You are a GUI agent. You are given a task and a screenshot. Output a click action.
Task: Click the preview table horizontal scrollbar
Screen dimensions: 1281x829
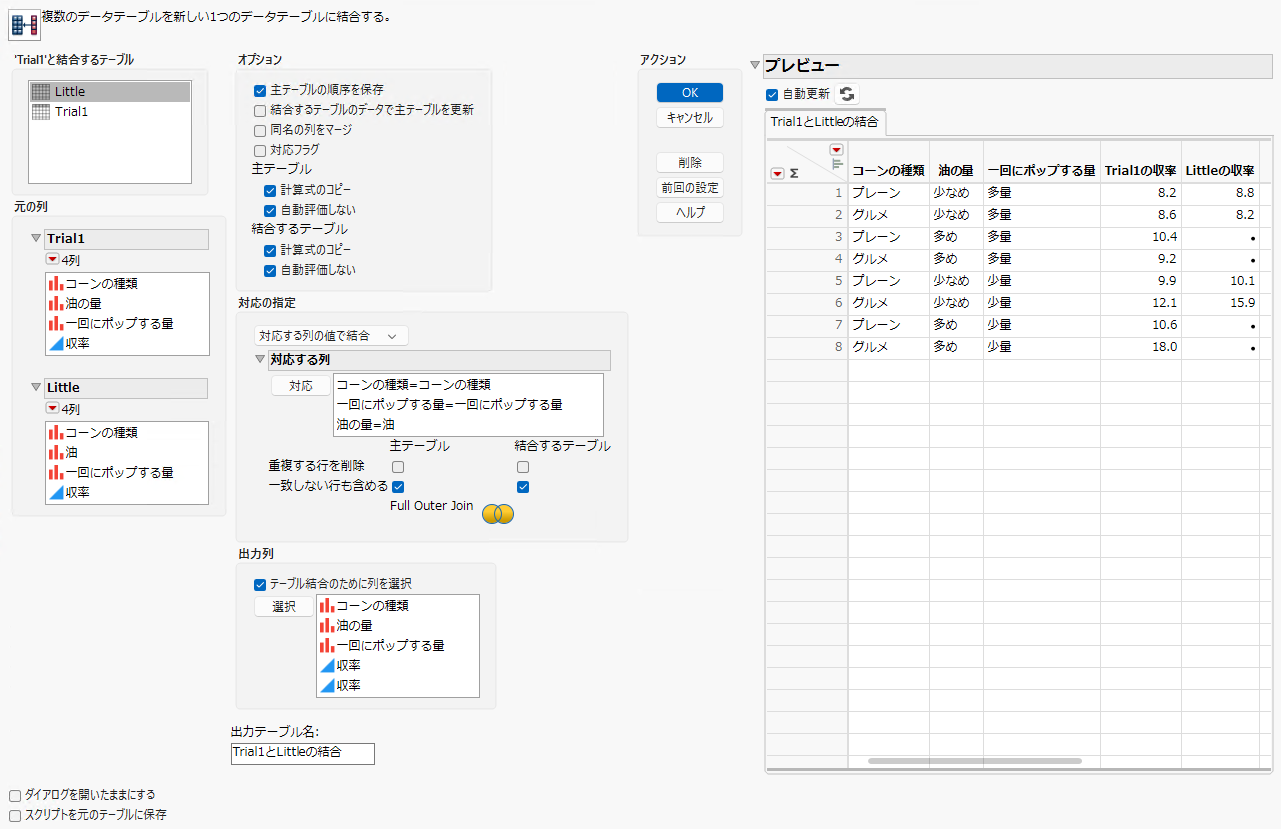(x=975, y=761)
